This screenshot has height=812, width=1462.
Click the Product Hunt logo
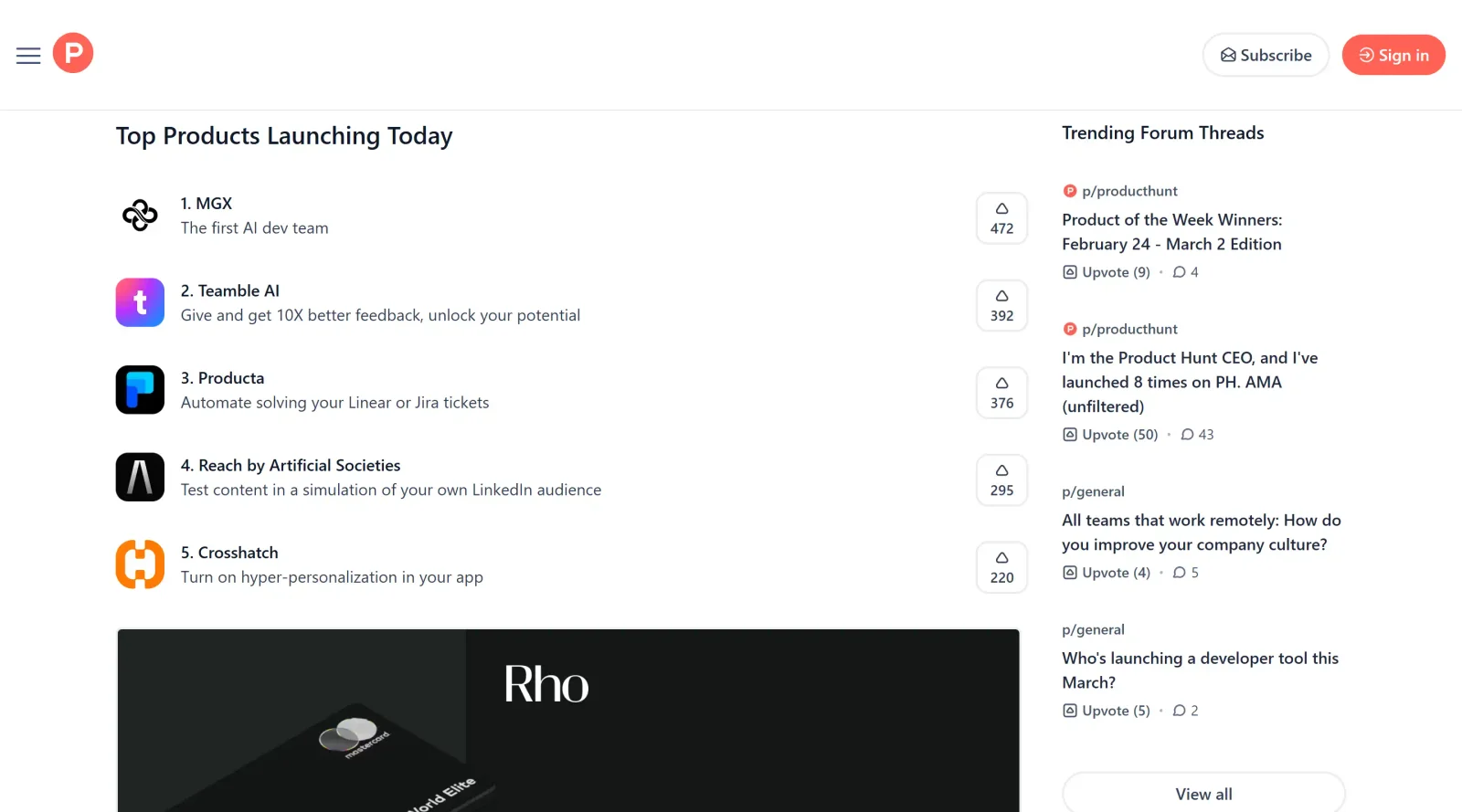(72, 53)
